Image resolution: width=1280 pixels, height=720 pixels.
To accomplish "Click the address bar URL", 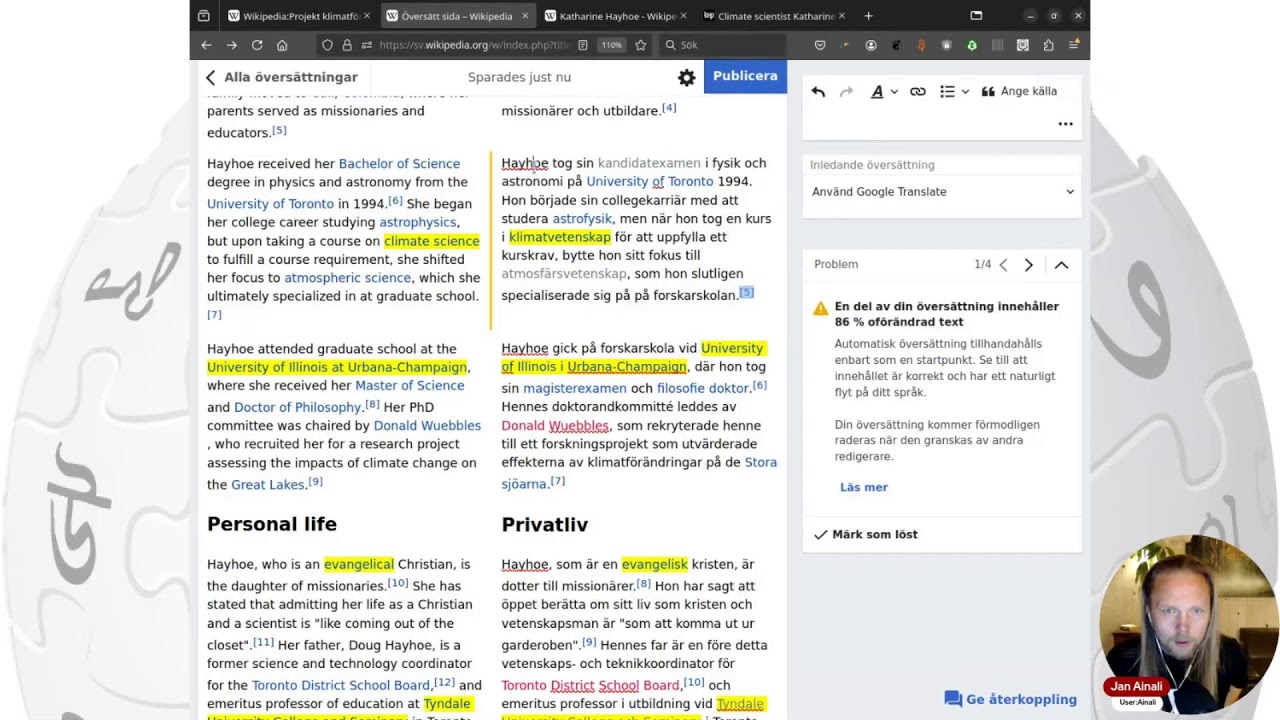I will click(x=474, y=45).
